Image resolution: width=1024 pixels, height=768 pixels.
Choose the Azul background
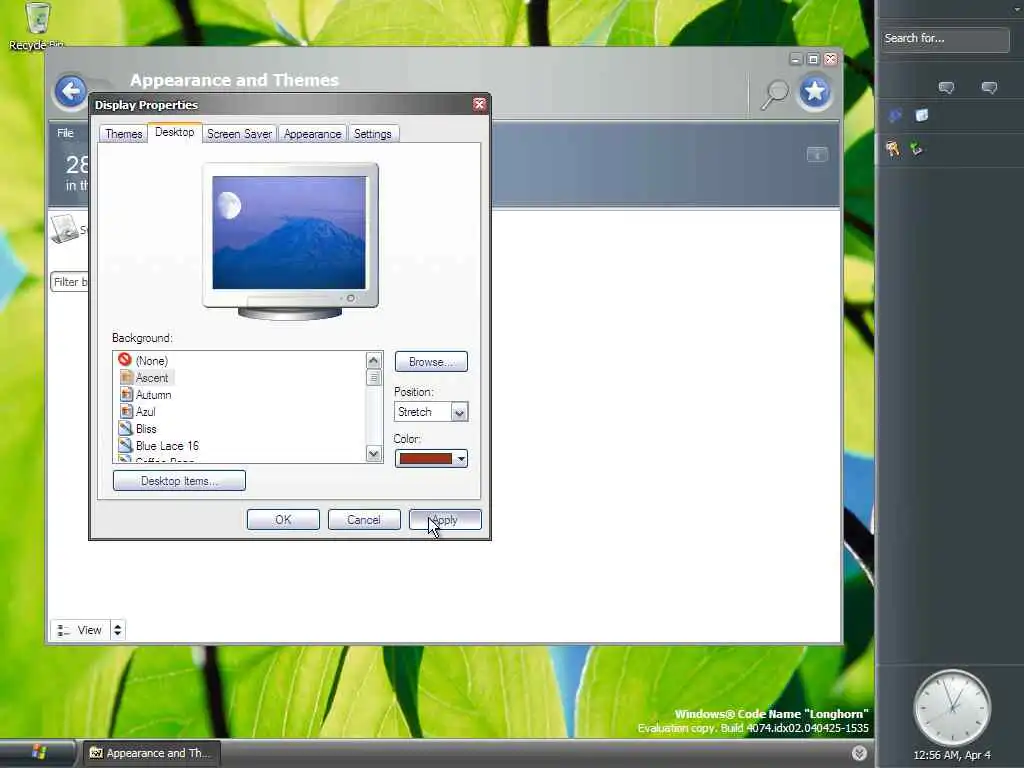coord(138,411)
